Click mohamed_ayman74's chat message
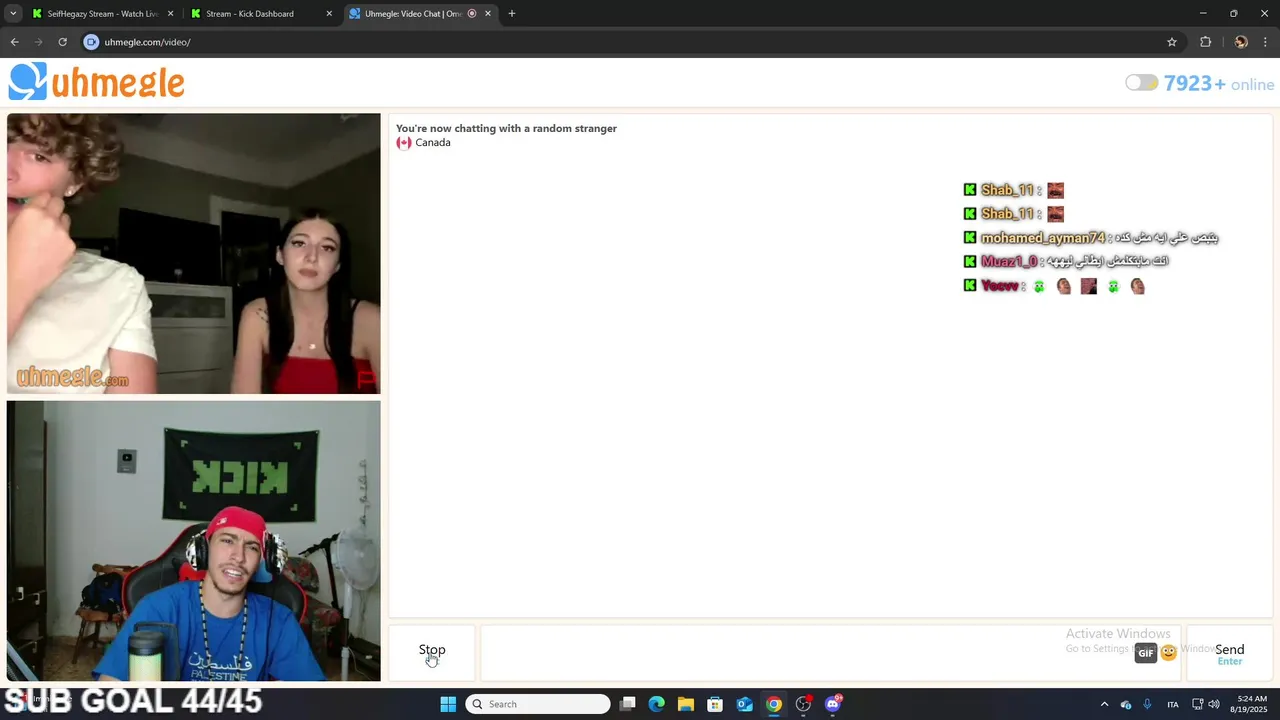Screen dimensions: 1280x720 pos(1091,238)
